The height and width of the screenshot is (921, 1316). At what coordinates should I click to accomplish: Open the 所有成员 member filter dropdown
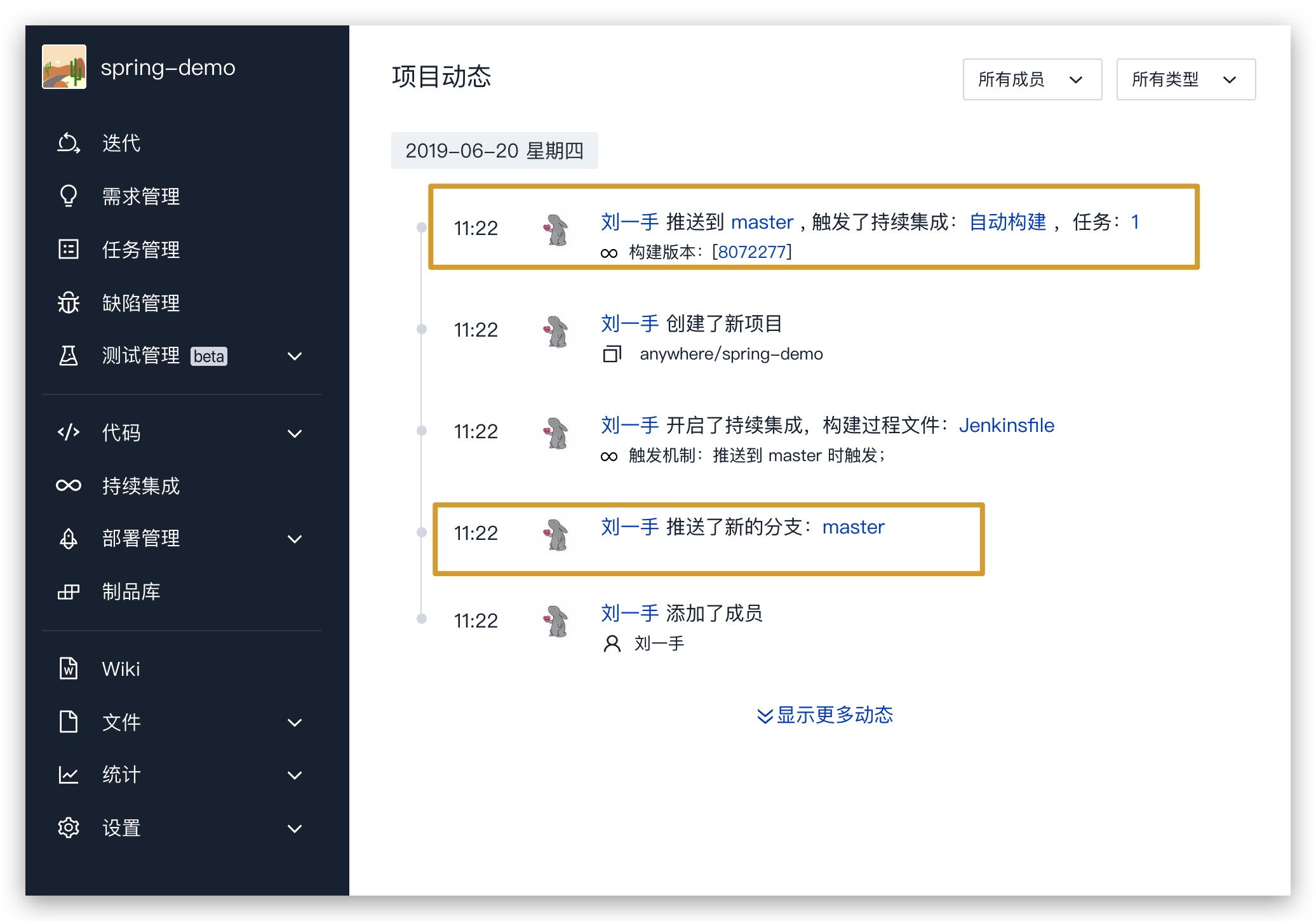coord(1031,79)
